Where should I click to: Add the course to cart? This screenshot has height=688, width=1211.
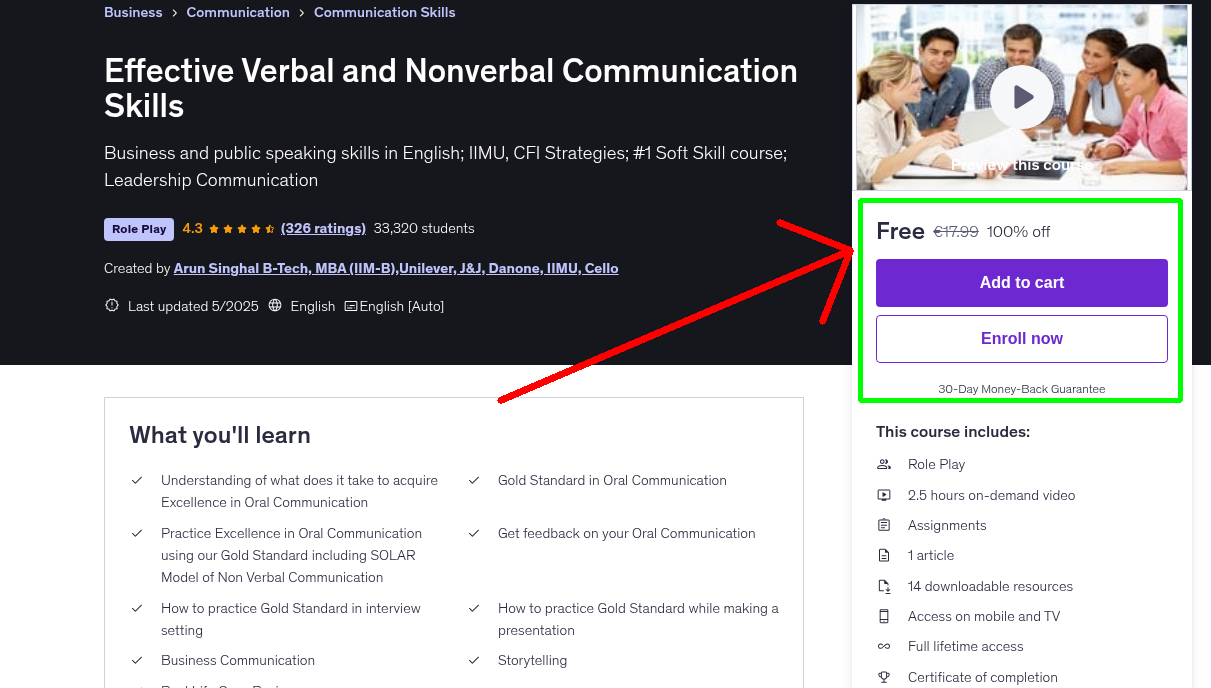pyautogui.click(x=1021, y=283)
